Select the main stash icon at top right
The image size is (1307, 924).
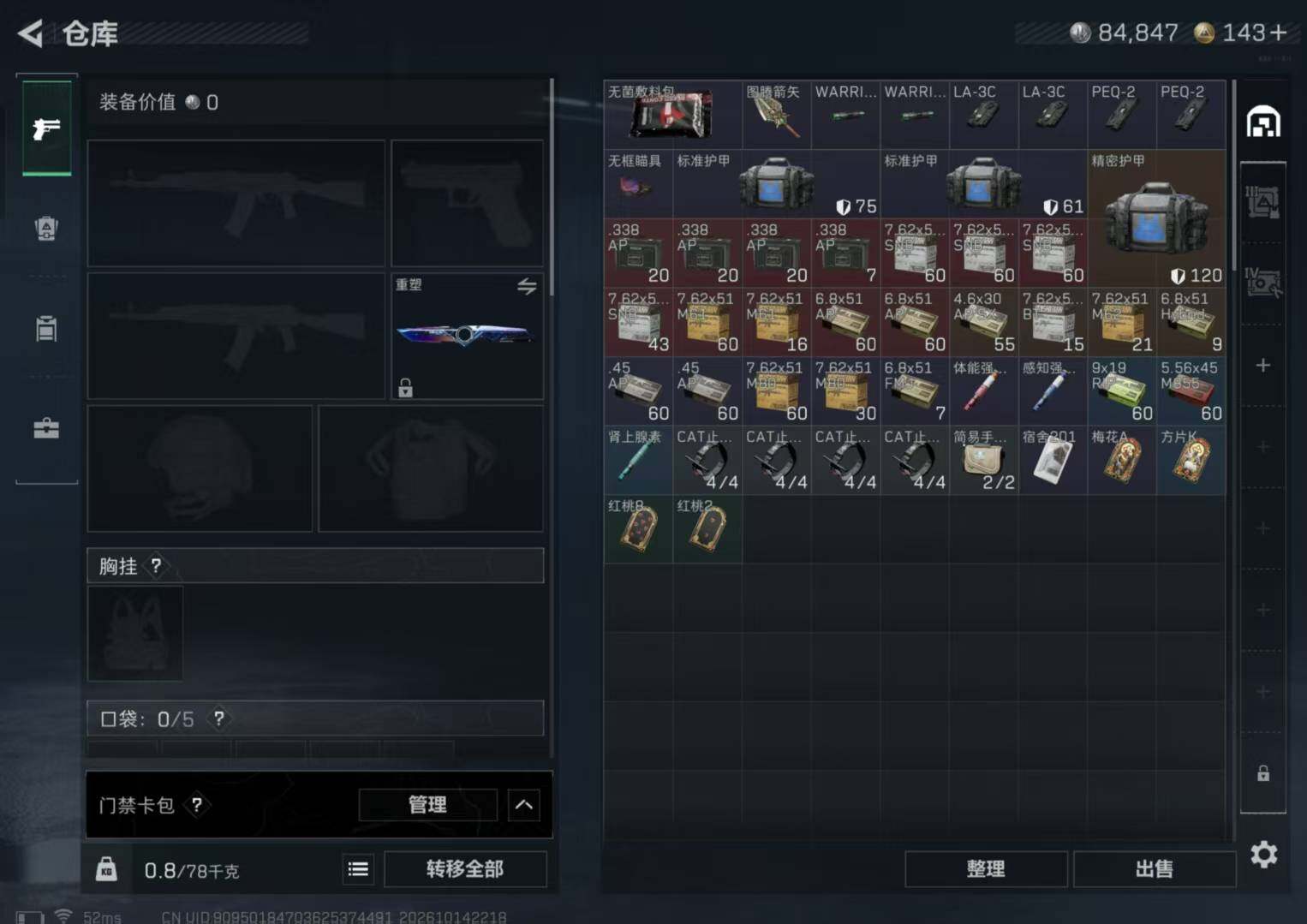point(1263,122)
